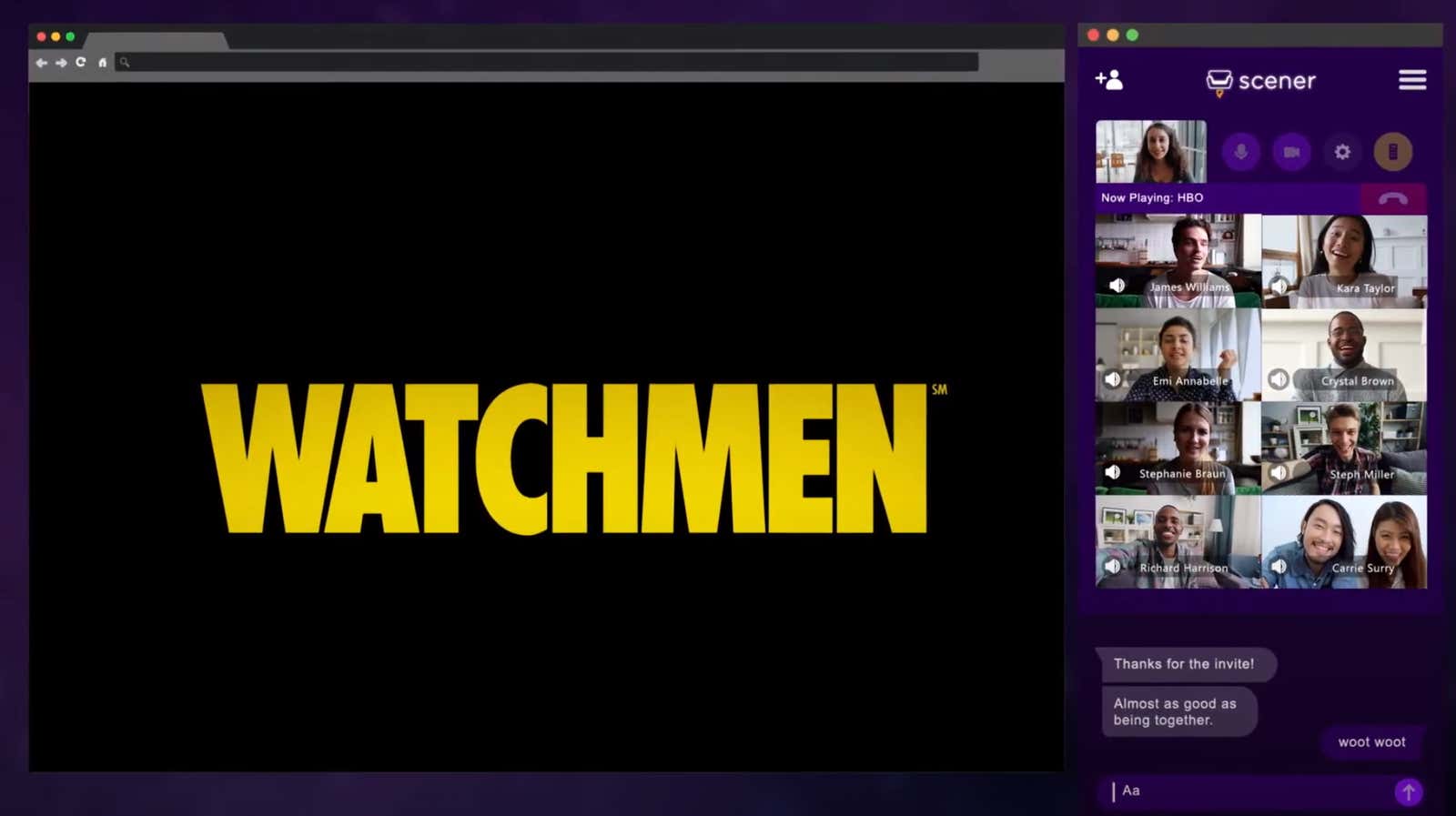The width and height of the screenshot is (1456, 816).
Task: Click the 'Thanks for the invite!' chat bubble
Action: click(1186, 664)
